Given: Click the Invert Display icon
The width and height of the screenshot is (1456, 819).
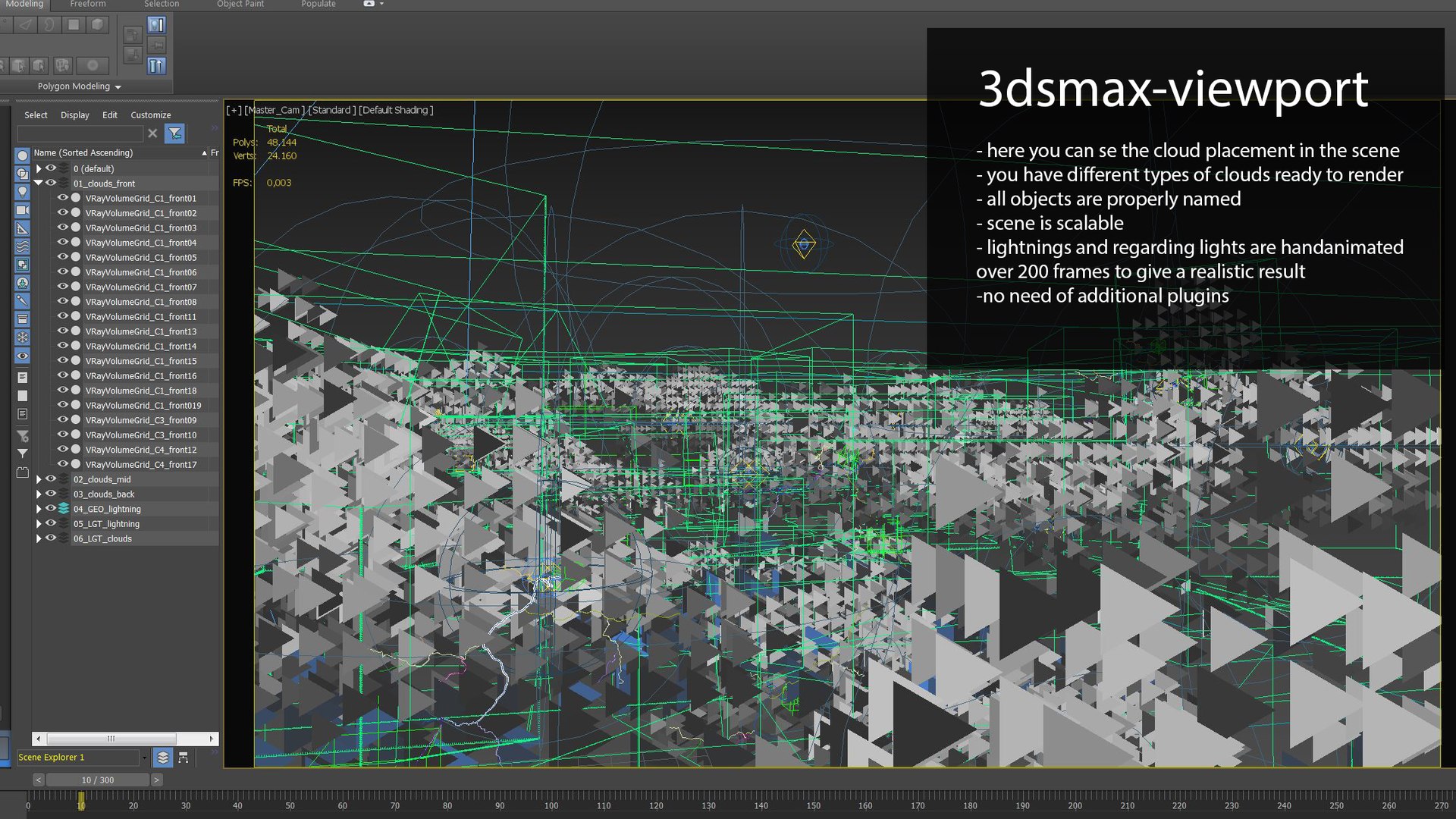Looking at the screenshot, I should [23, 414].
